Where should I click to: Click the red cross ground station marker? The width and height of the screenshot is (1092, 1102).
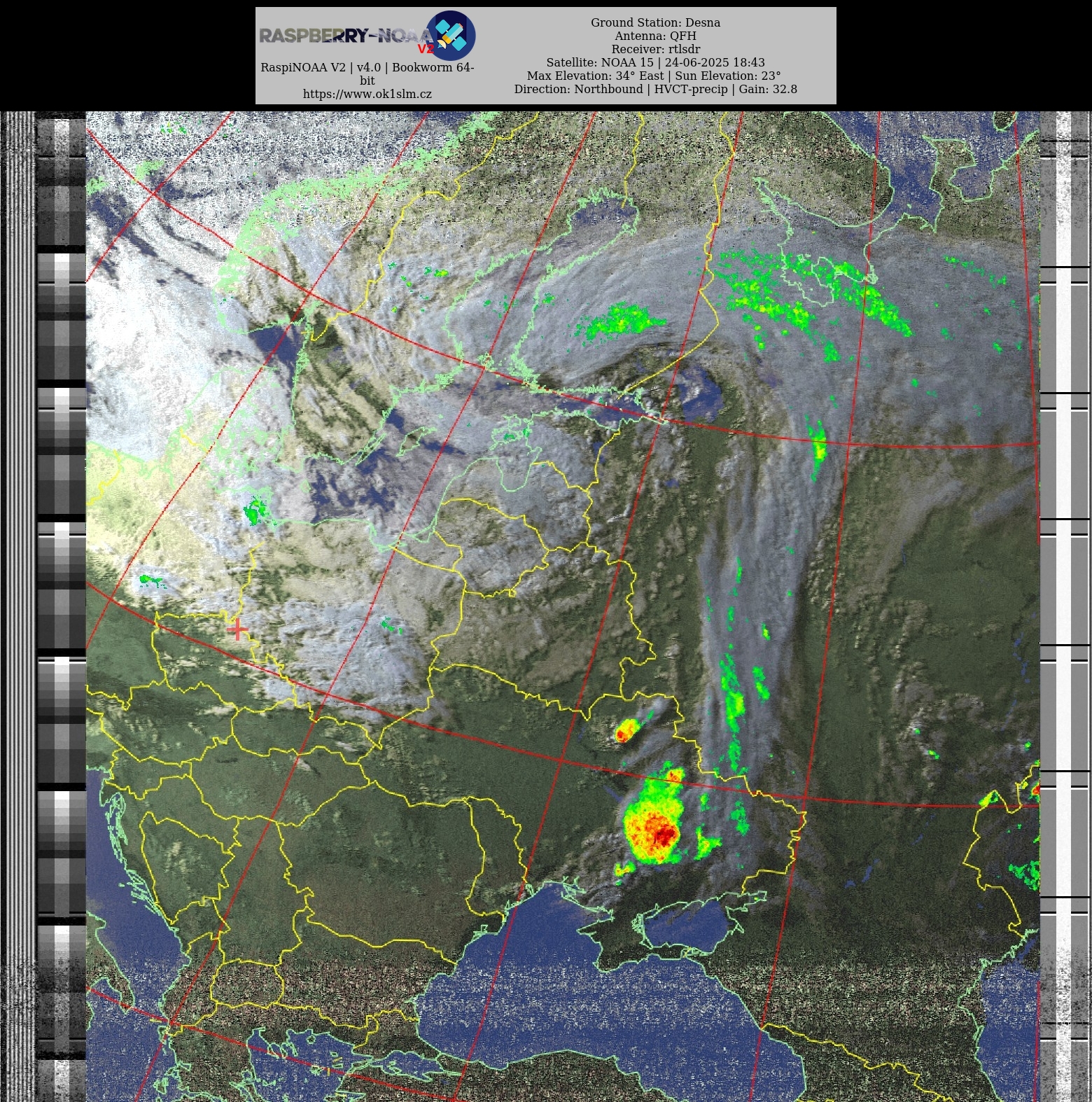click(x=237, y=630)
